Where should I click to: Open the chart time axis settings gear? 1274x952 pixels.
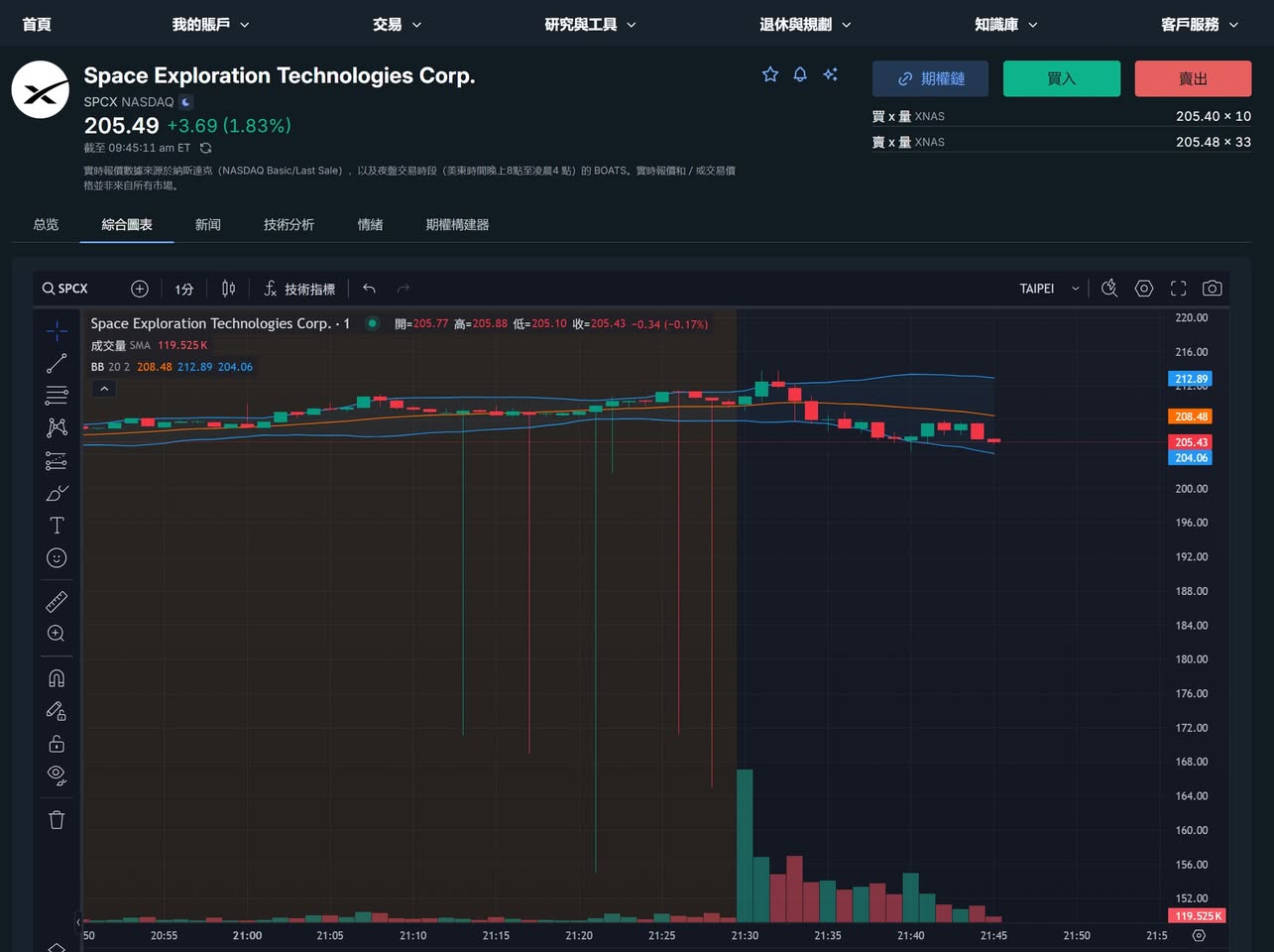click(x=1199, y=935)
